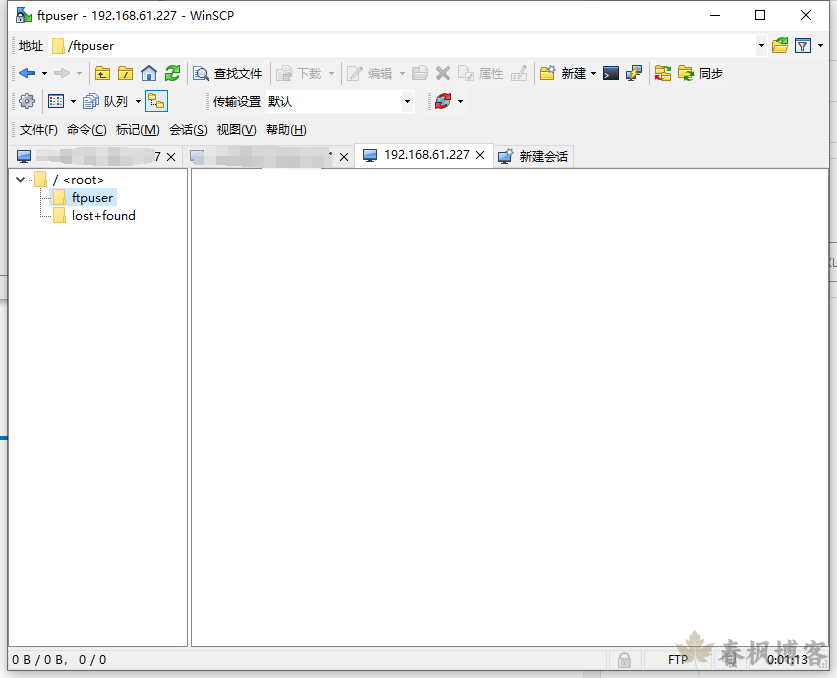The image size is (837, 678).
Task: Click the 同步 (synchronize) button
Action: click(700, 73)
